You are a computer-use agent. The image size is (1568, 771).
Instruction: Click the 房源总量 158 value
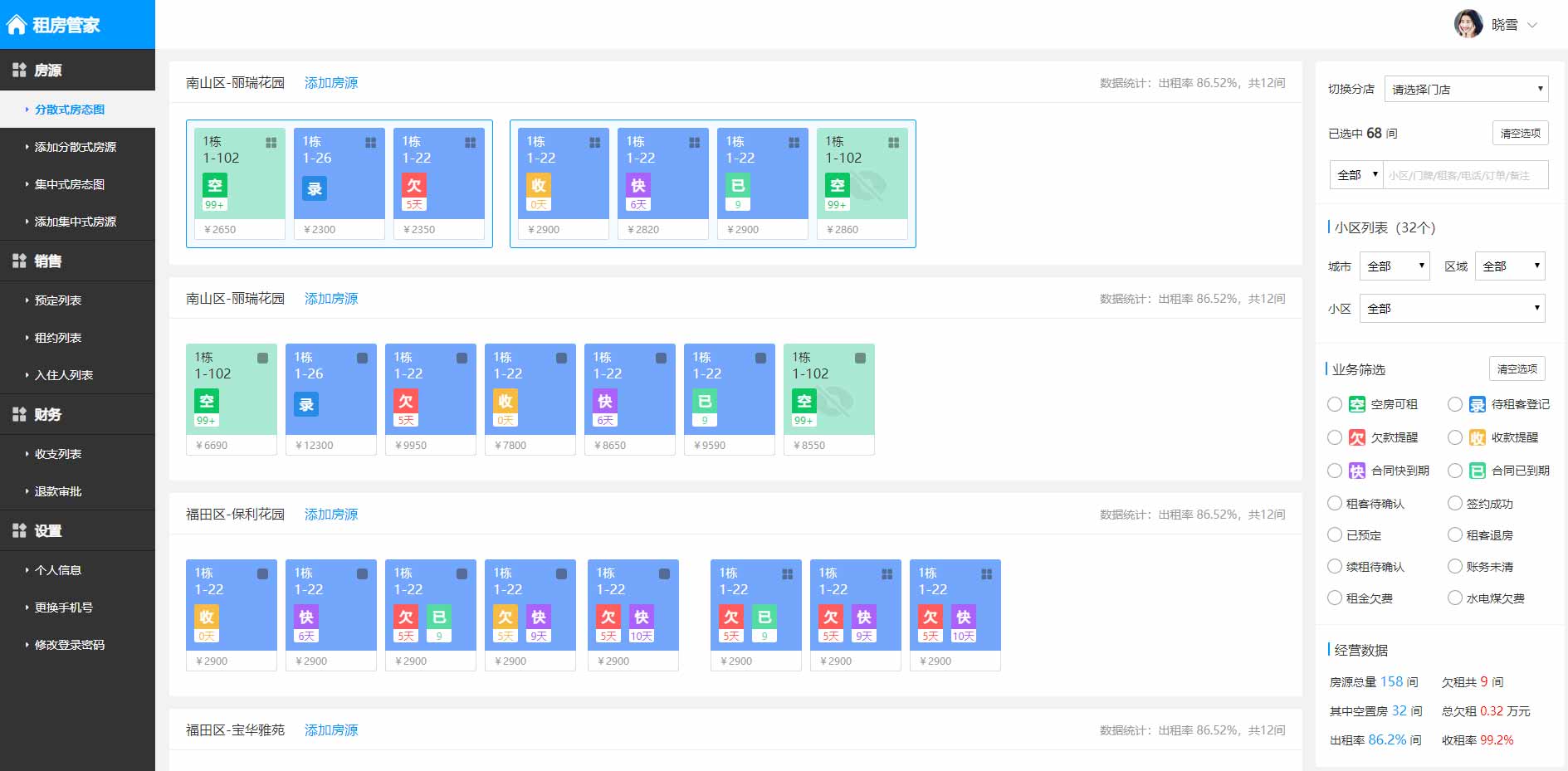click(x=1392, y=681)
